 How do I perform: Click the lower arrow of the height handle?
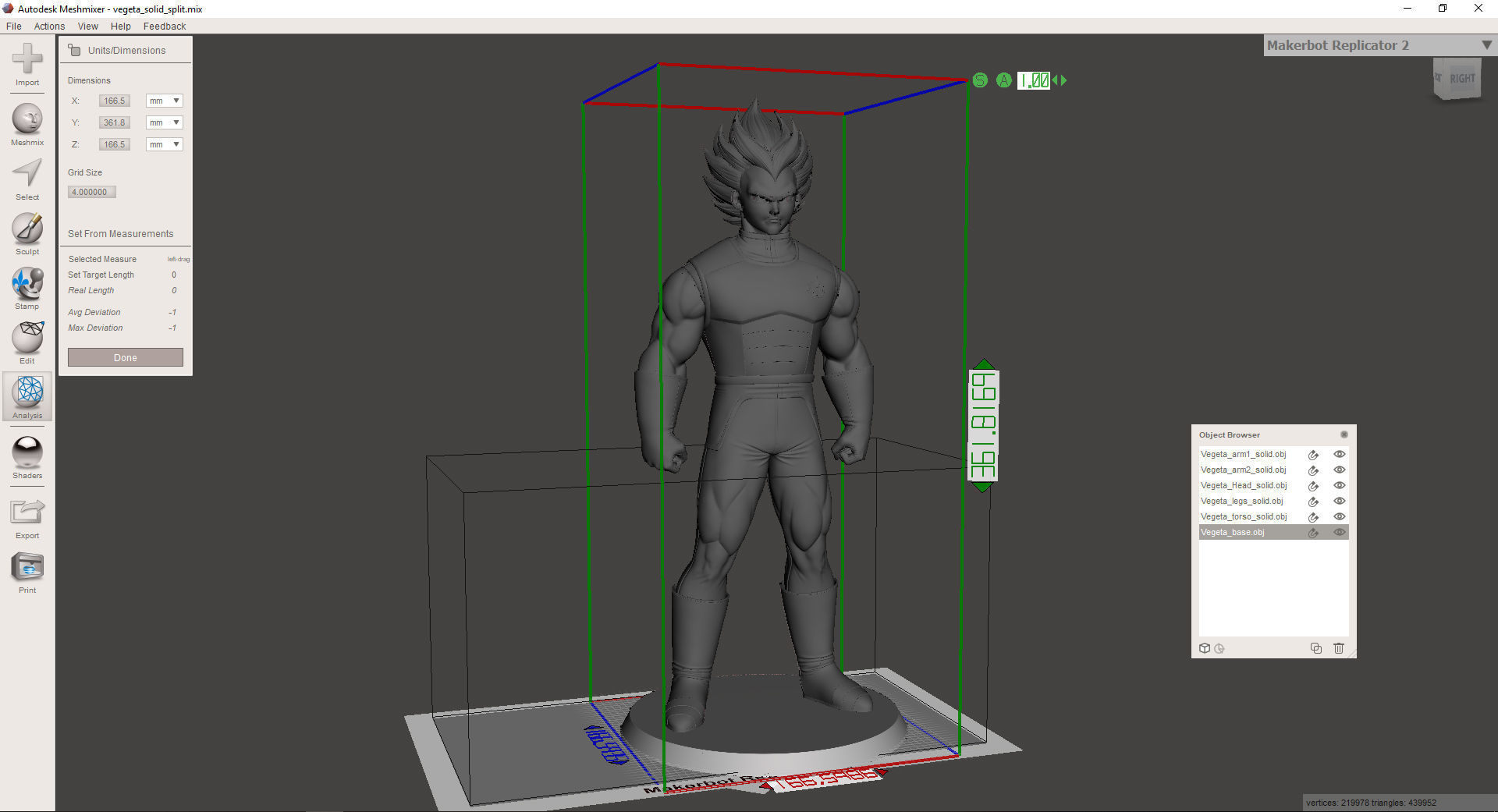pyautogui.click(x=984, y=487)
